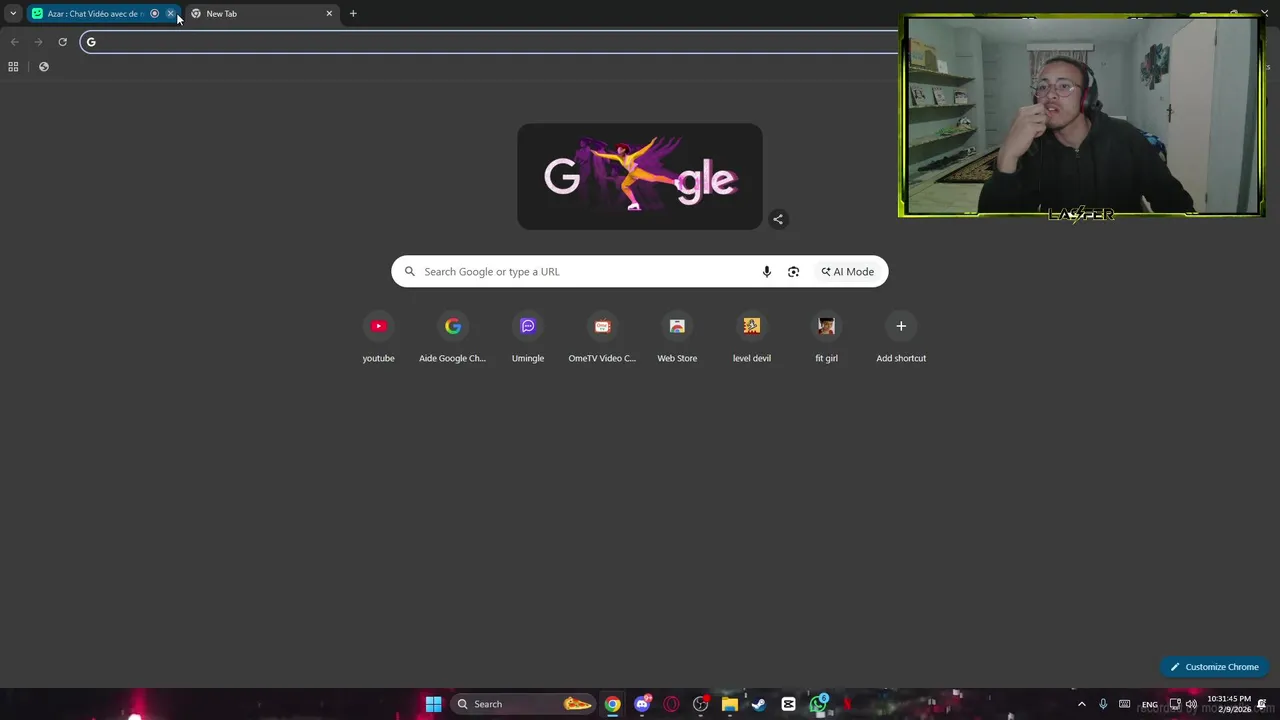Open Opera browser from the taskbar
1280x720 pixels.
pyautogui.click(x=671, y=704)
